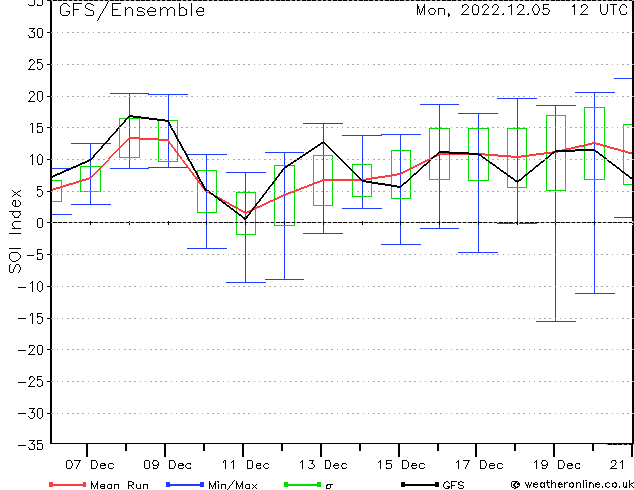The width and height of the screenshot is (634, 490).
Task: Click the 'Mean Run' legend label
Action: (x=120, y=485)
